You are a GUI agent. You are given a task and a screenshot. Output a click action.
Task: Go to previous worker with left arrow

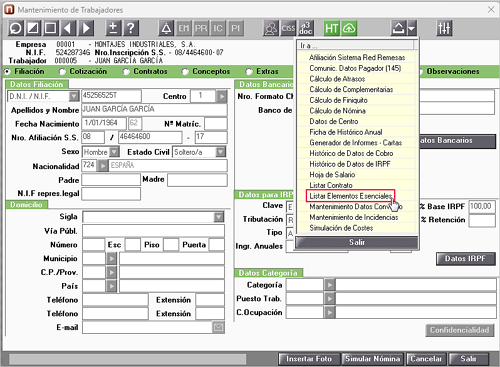[68, 28]
